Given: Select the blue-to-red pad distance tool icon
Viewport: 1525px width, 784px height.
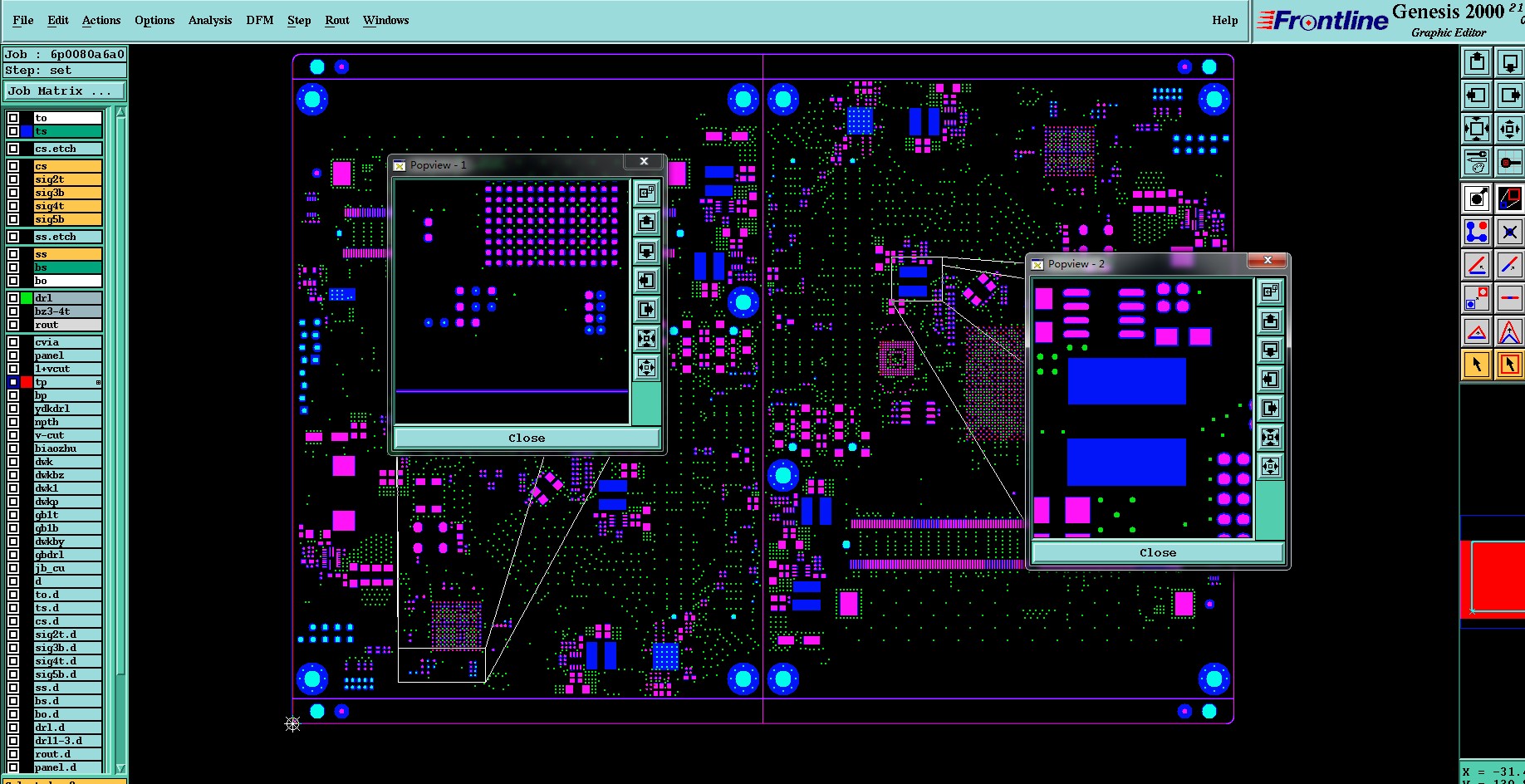Looking at the screenshot, I should (1477, 297).
